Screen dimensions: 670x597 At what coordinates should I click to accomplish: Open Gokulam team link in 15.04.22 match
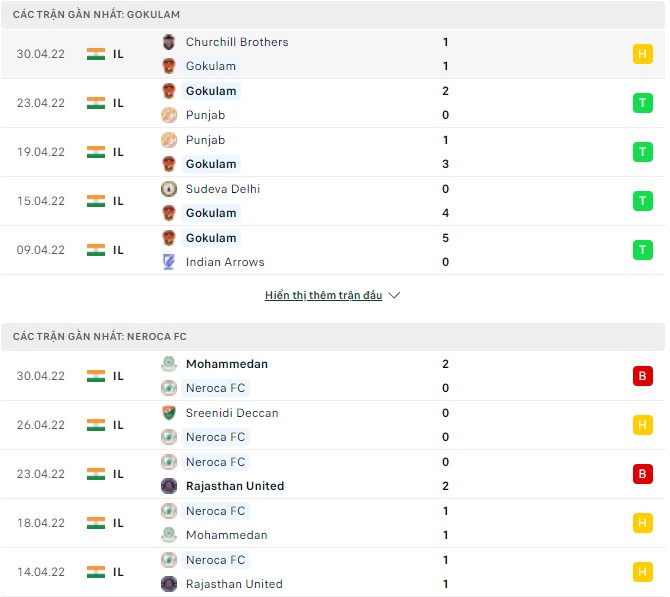tap(211, 213)
